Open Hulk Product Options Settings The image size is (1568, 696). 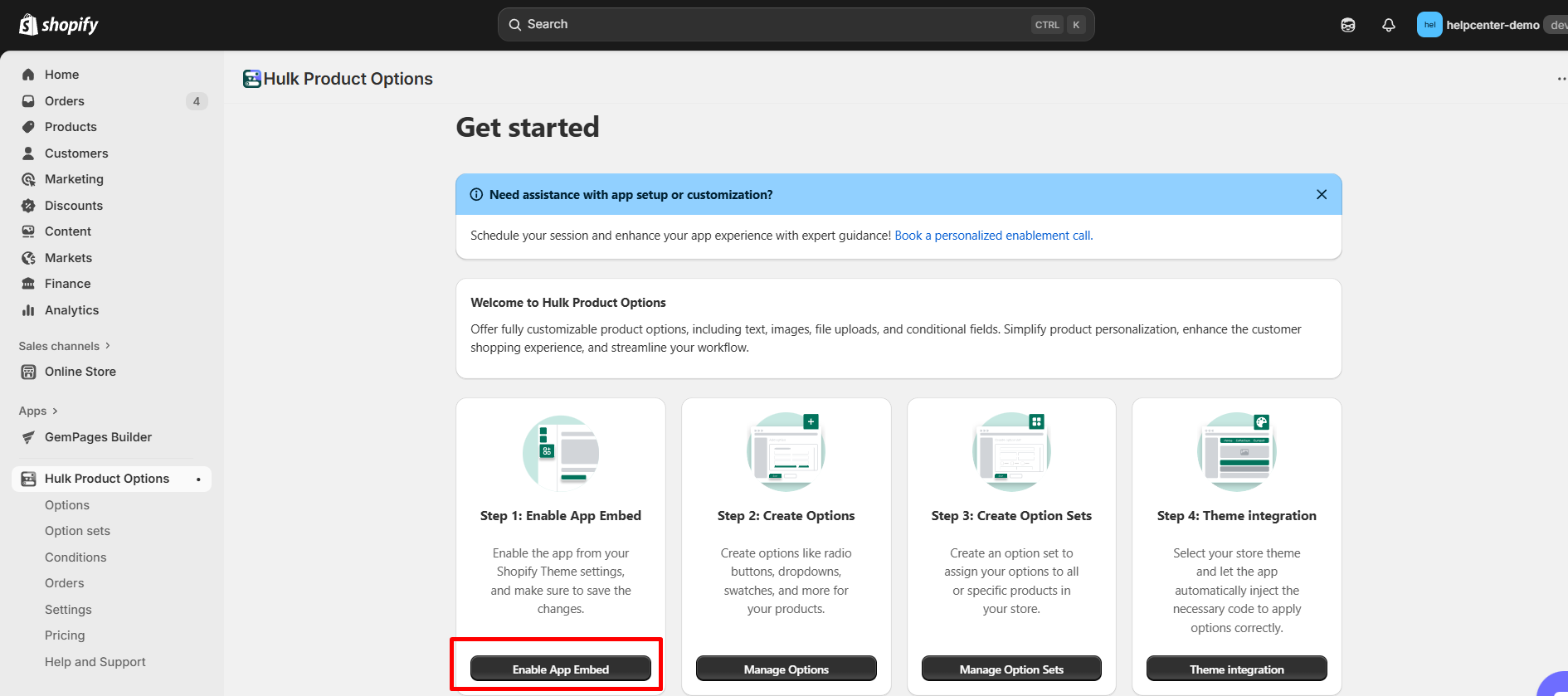tap(68, 610)
